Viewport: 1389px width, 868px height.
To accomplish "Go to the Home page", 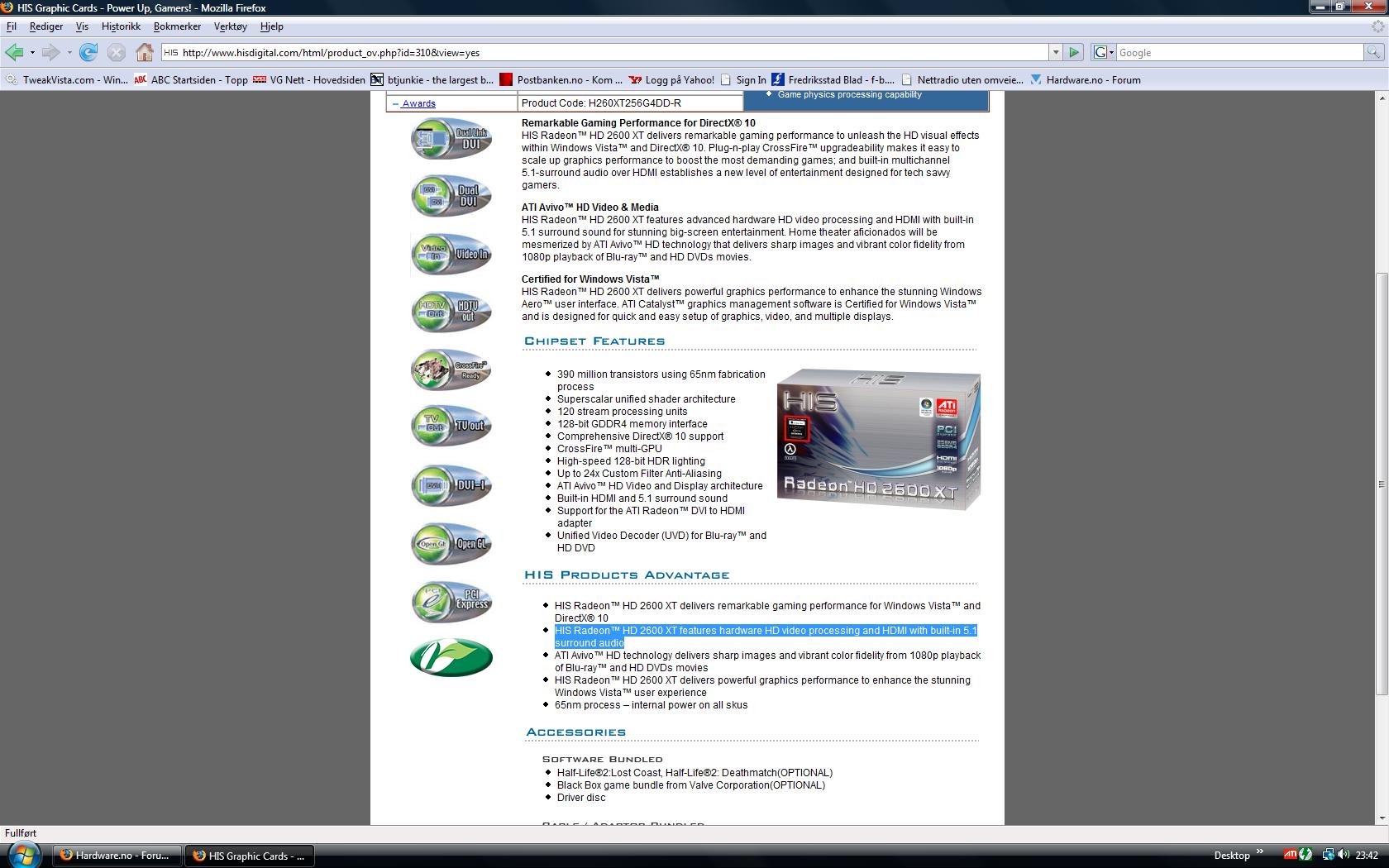I will pyautogui.click(x=145, y=52).
